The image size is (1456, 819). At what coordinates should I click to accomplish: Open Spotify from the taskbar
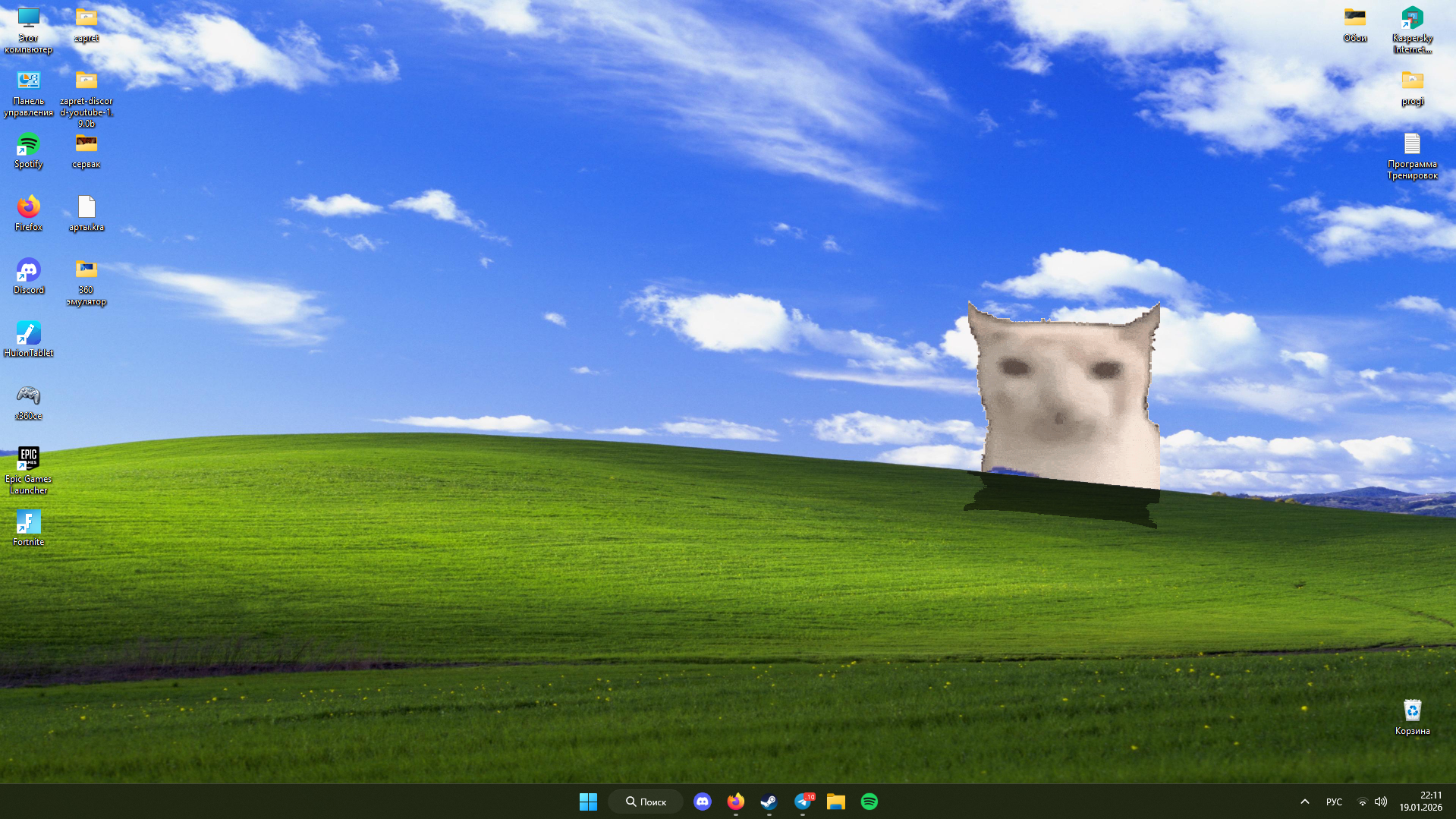870,802
